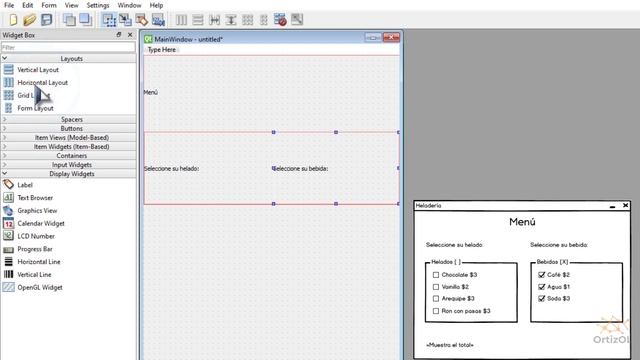Check Arequipe $3 in Heladería mockup
The width and height of the screenshot is (640, 360).
[x=436, y=299]
